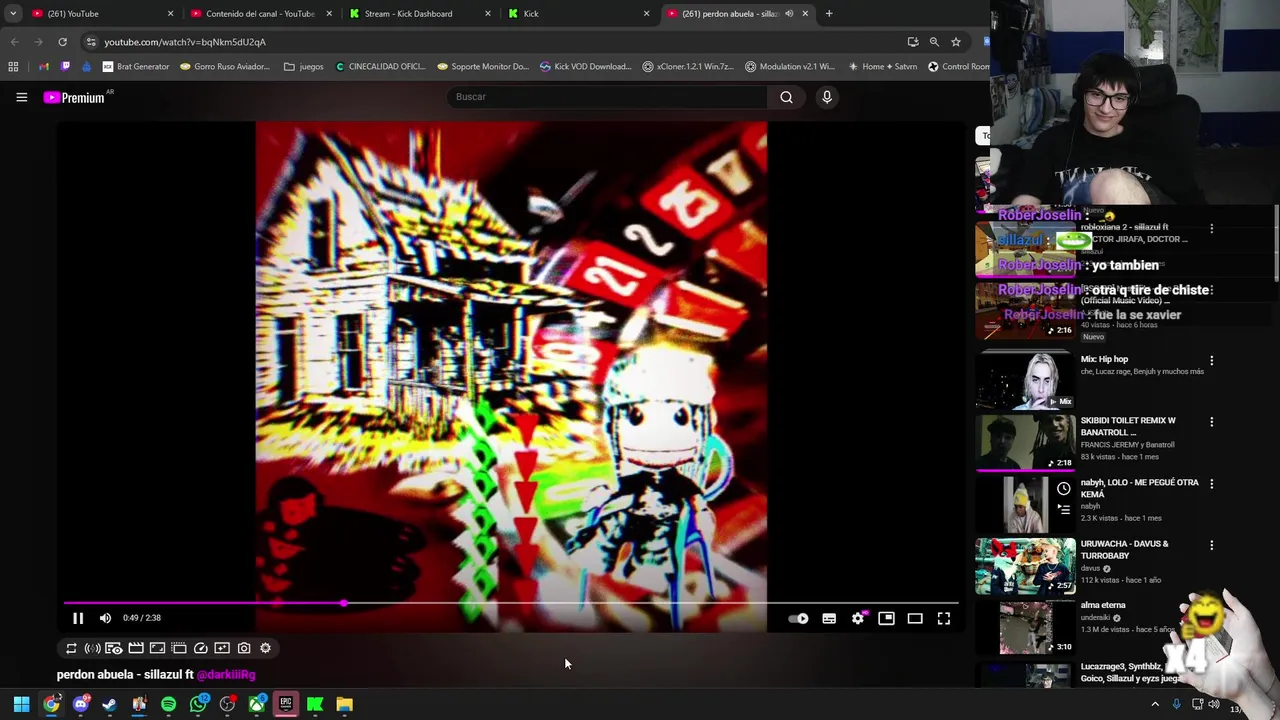Add ME PEGUÉ OTRA KEMÁ to watch later
This screenshot has width=1280, height=720.
(1064, 489)
